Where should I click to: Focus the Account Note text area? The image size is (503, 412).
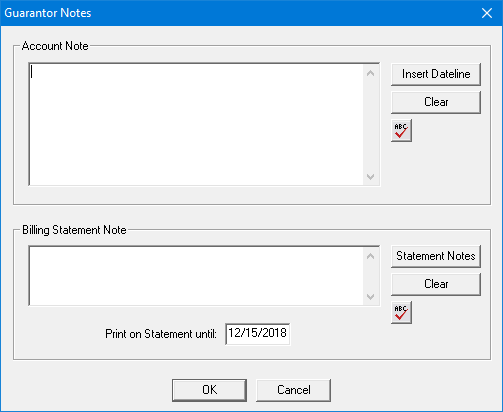tap(197, 124)
